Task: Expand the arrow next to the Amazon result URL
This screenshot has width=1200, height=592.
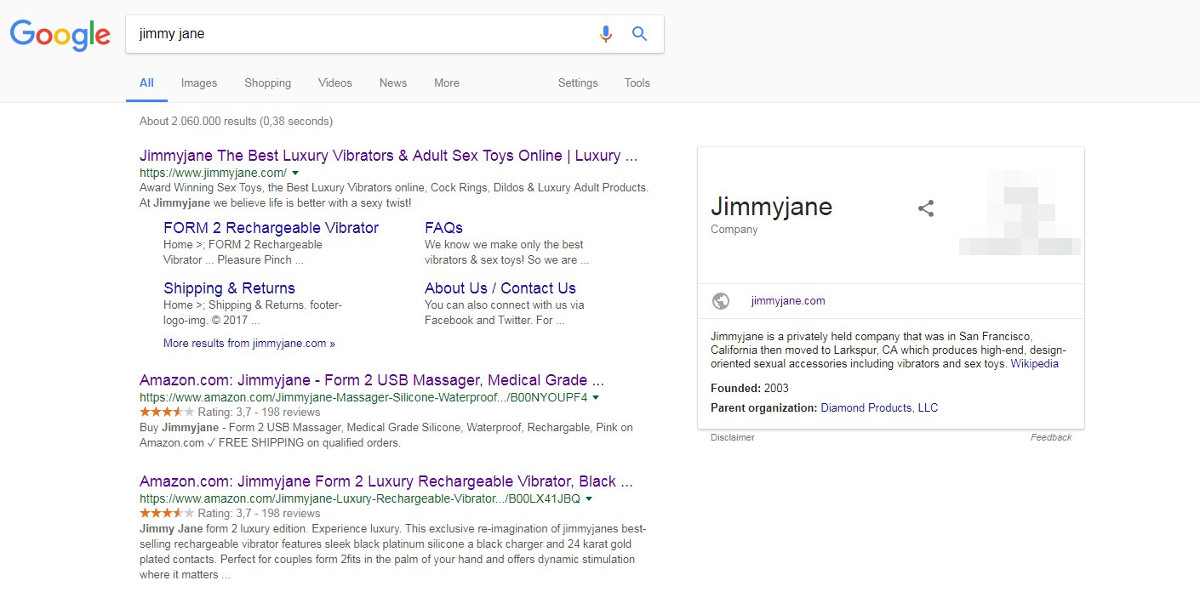Action: point(596,396)
